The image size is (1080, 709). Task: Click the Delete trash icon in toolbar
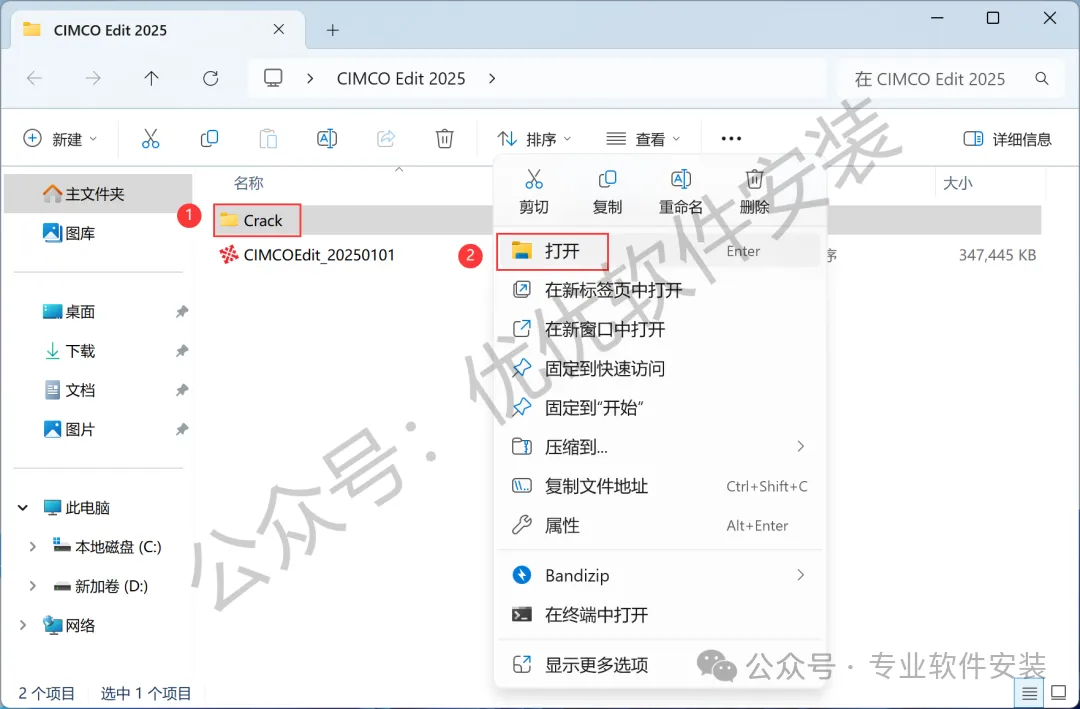point(445,138)
